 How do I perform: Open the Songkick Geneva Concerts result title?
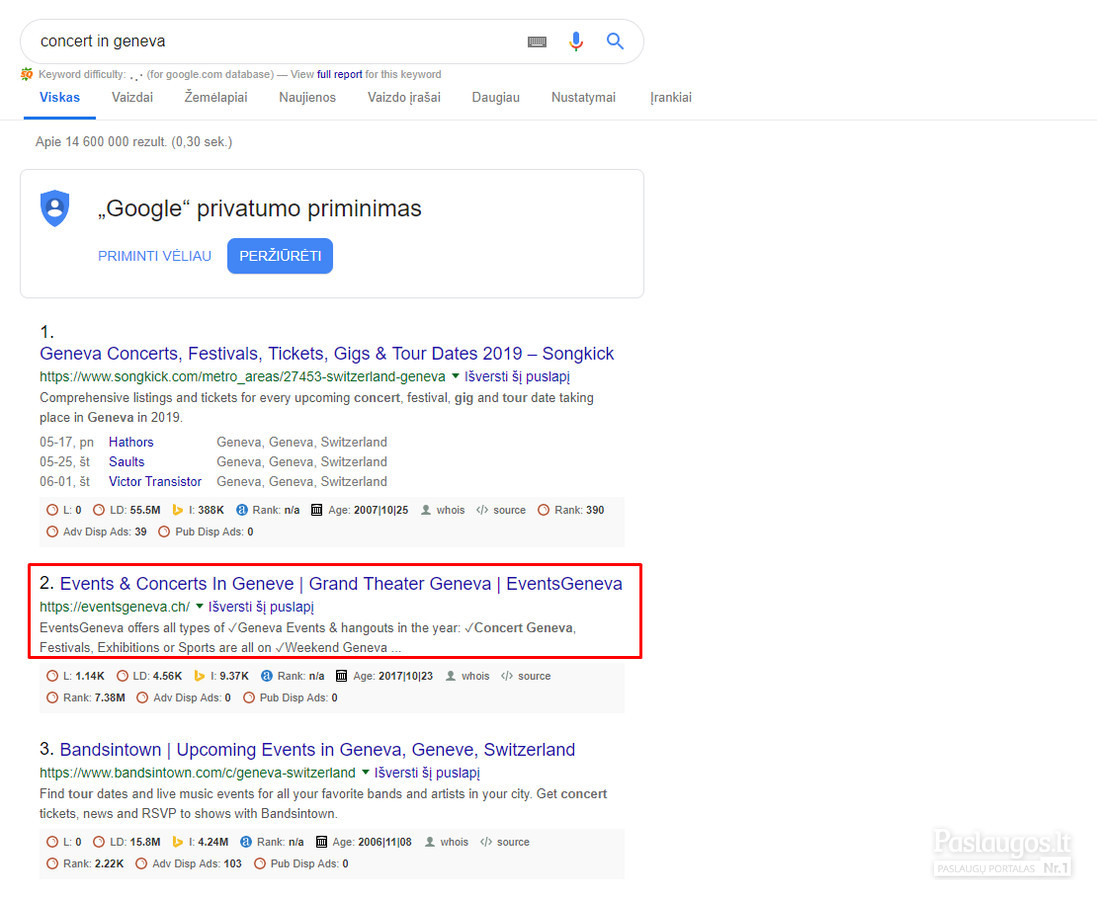click(x=327, y=353)
